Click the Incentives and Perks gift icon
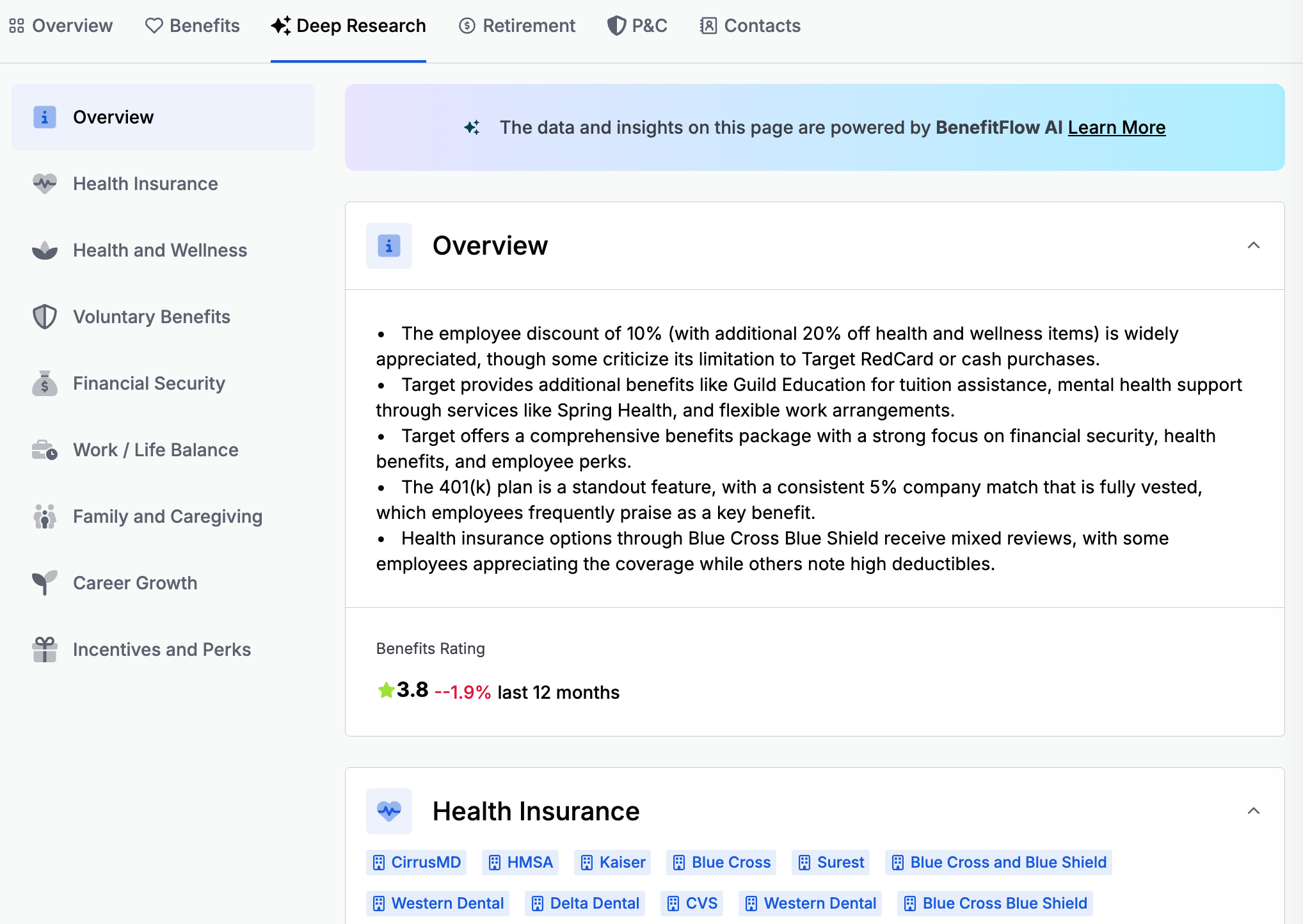 click(x=44, y=649)
